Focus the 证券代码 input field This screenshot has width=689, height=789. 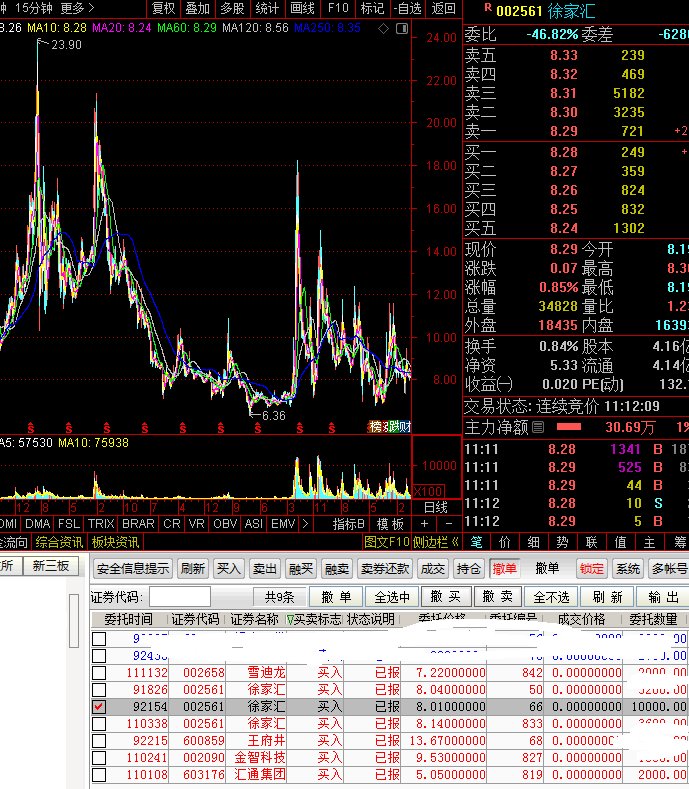180,597
